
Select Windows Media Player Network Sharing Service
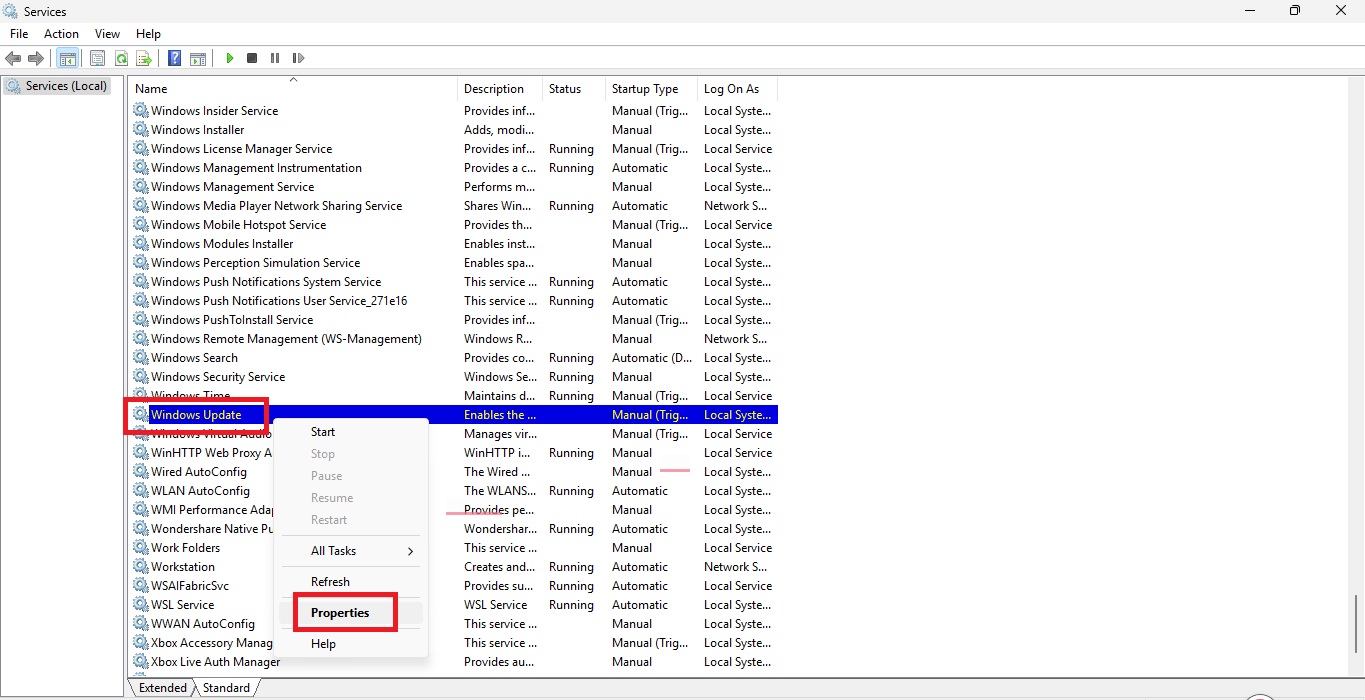(x=454, y=206)
